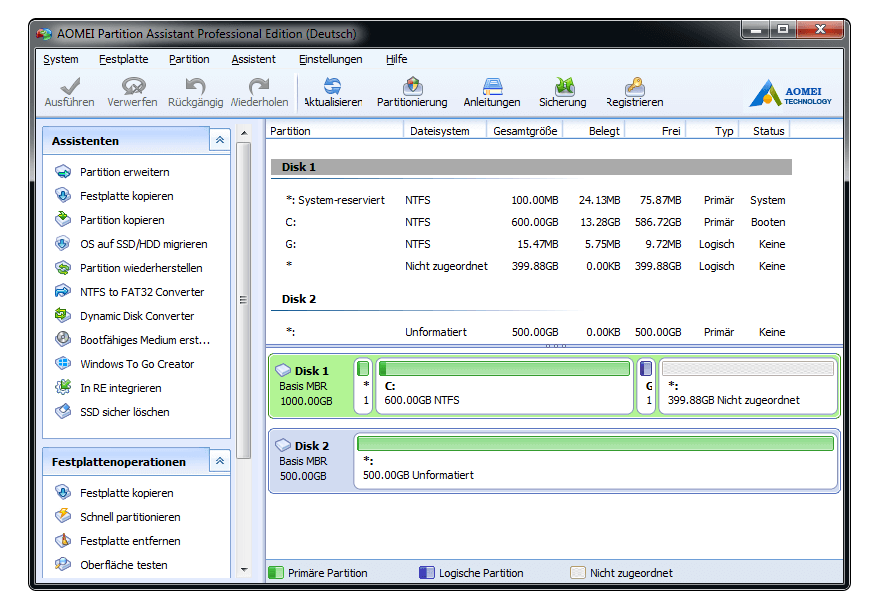Click the Primäre Partition green legend swatch

click(275, 572)
